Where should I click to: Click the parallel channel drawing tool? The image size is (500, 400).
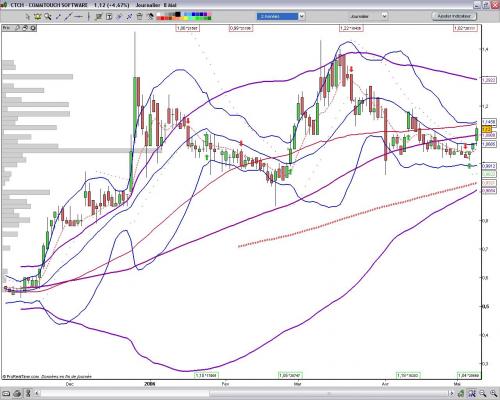(99, 17)
